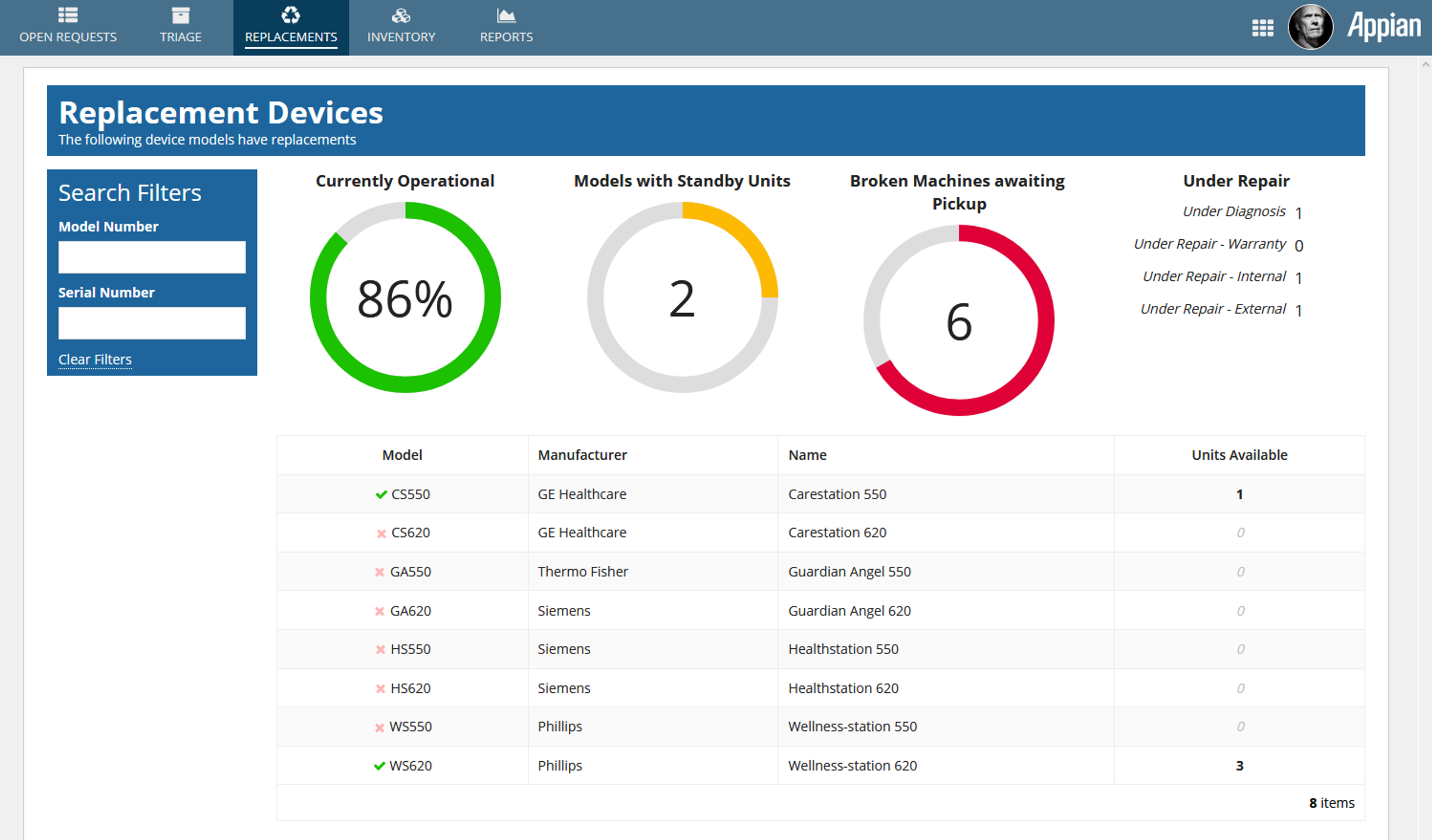Viewport: 1432px width, 840px height.
Task: Click the red X beside GA620
Action: coord(380,611)
